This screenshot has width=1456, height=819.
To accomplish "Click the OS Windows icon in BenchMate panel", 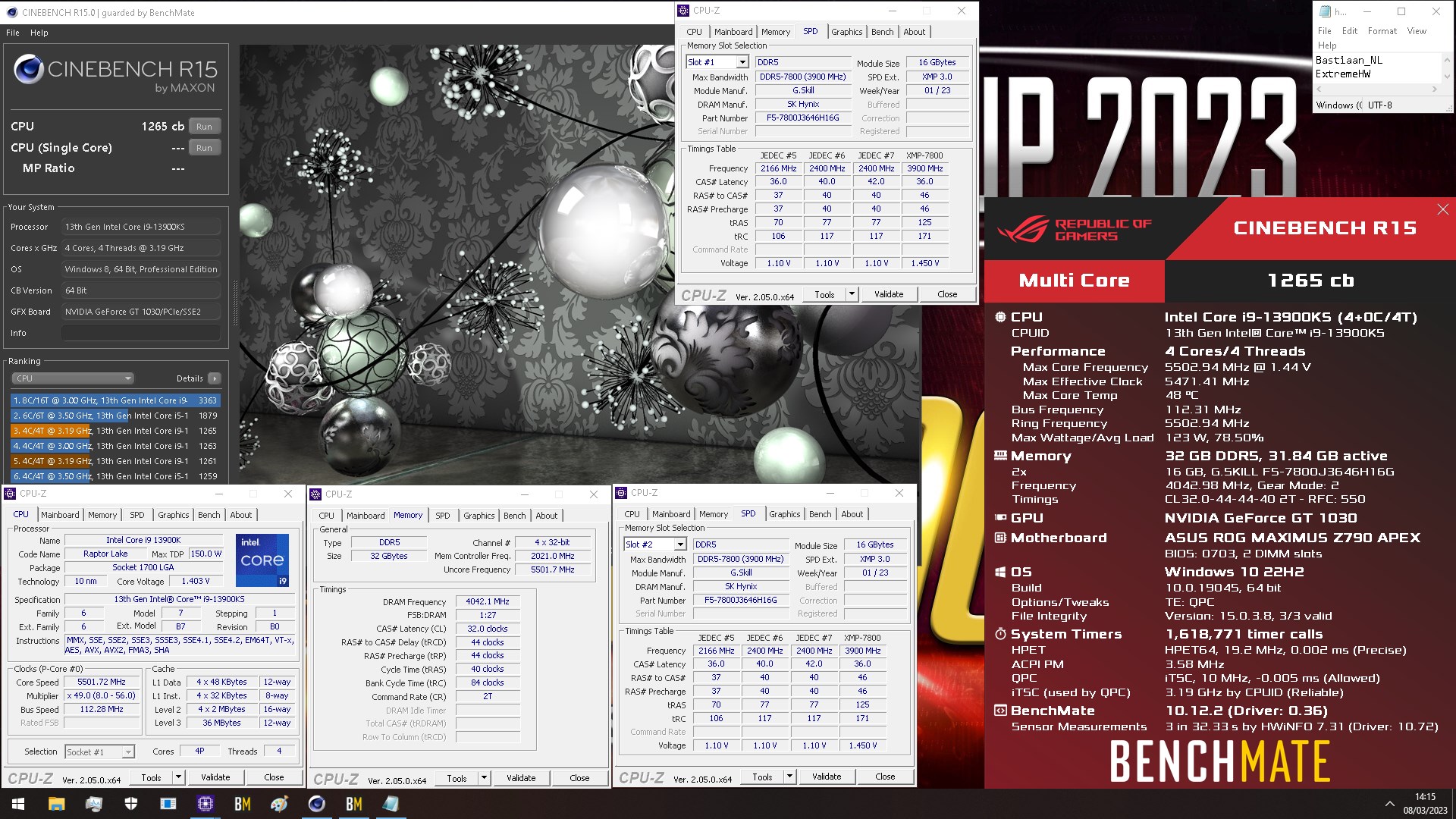I will point(1000,572).
